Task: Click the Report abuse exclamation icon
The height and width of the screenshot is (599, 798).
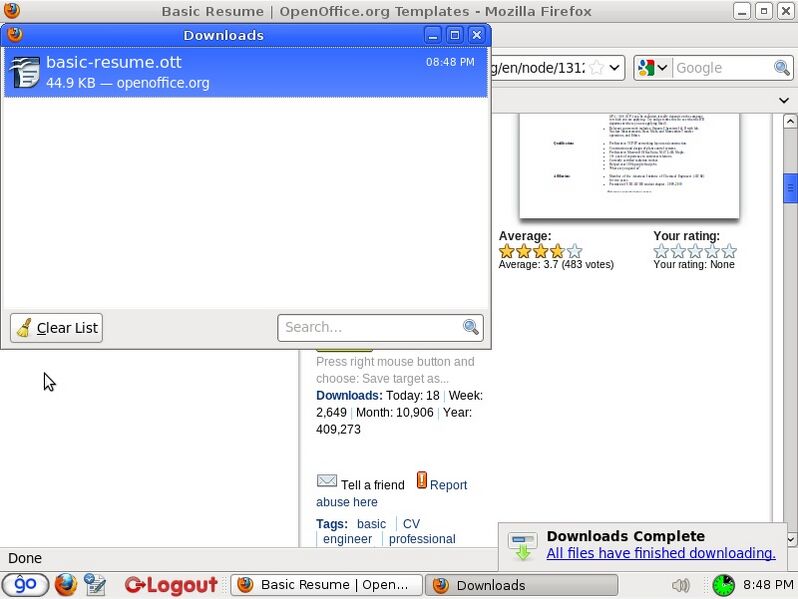Action: (x=421, y=480)
